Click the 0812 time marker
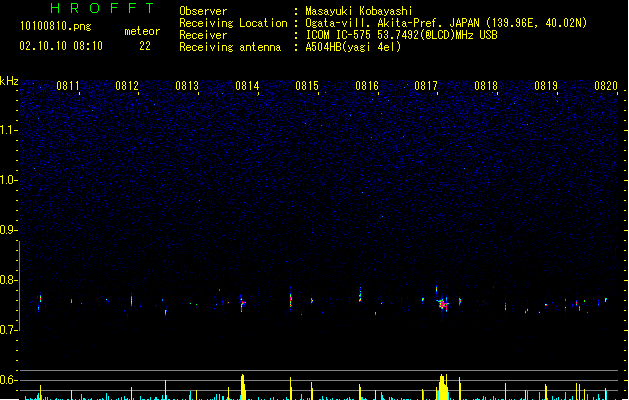Viewport: 629px width, 400px height. 127,86
